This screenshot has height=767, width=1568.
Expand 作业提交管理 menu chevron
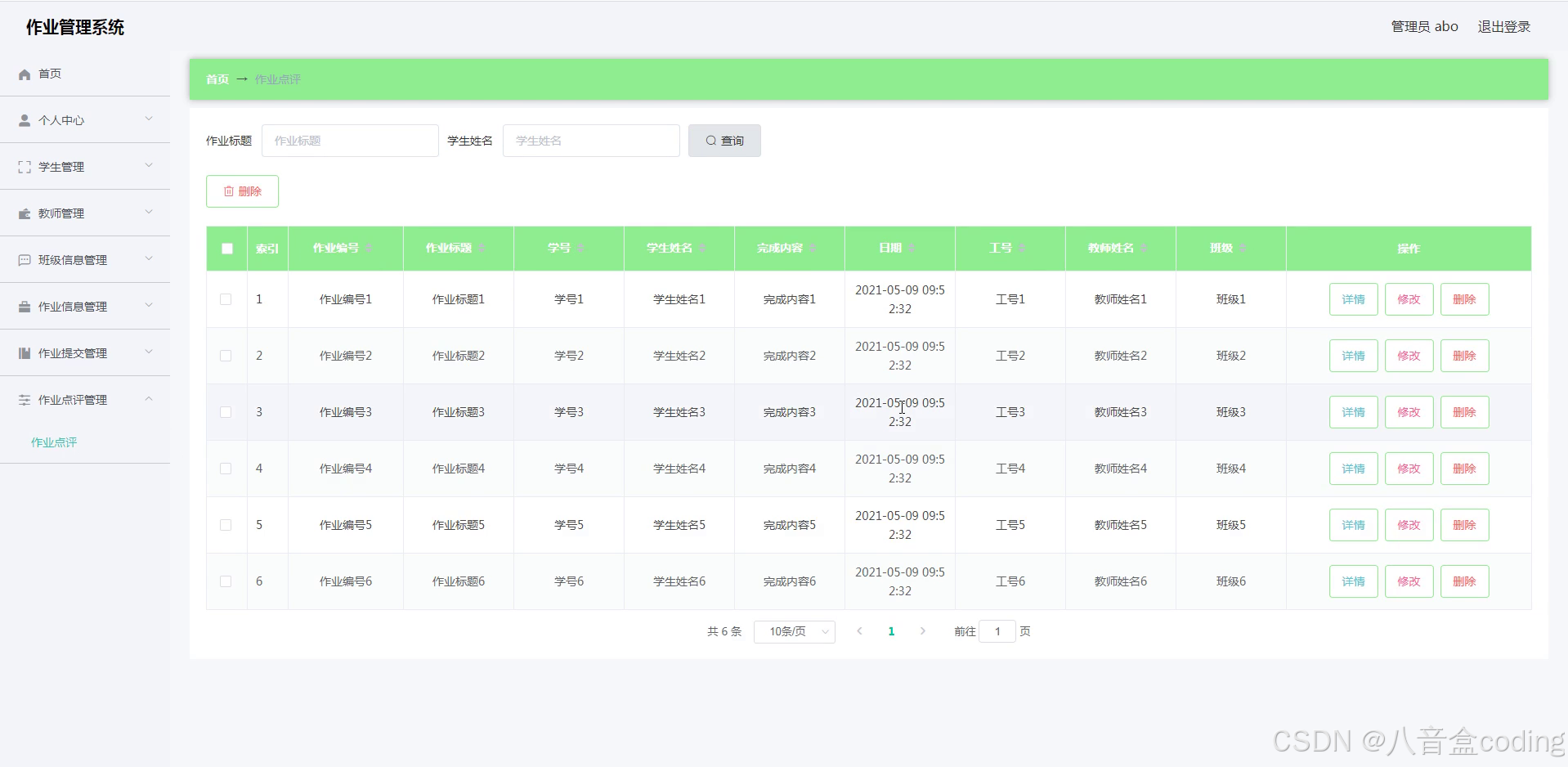149,352
